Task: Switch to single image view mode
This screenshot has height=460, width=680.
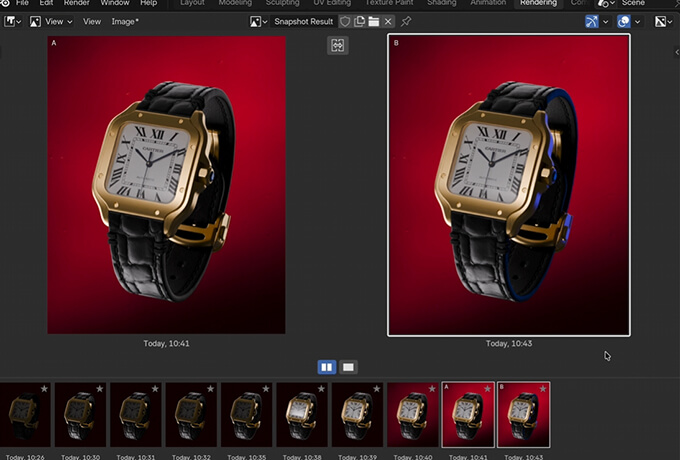Action: [x=348, y=367]
